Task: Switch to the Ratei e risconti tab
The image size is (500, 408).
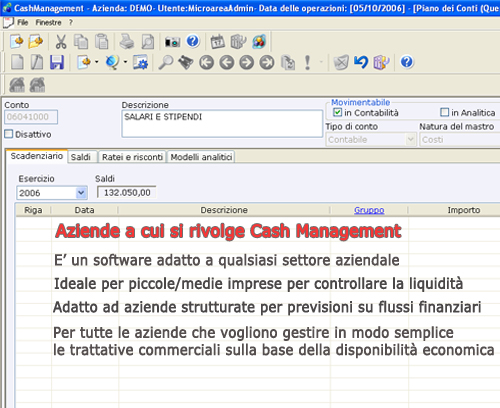Action: pos(132,157)
